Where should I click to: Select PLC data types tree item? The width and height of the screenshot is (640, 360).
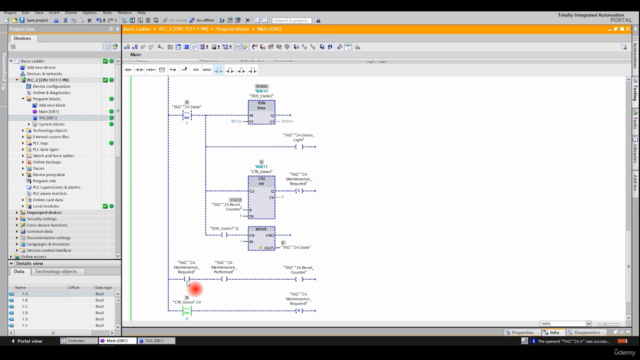tap(46, 149)
